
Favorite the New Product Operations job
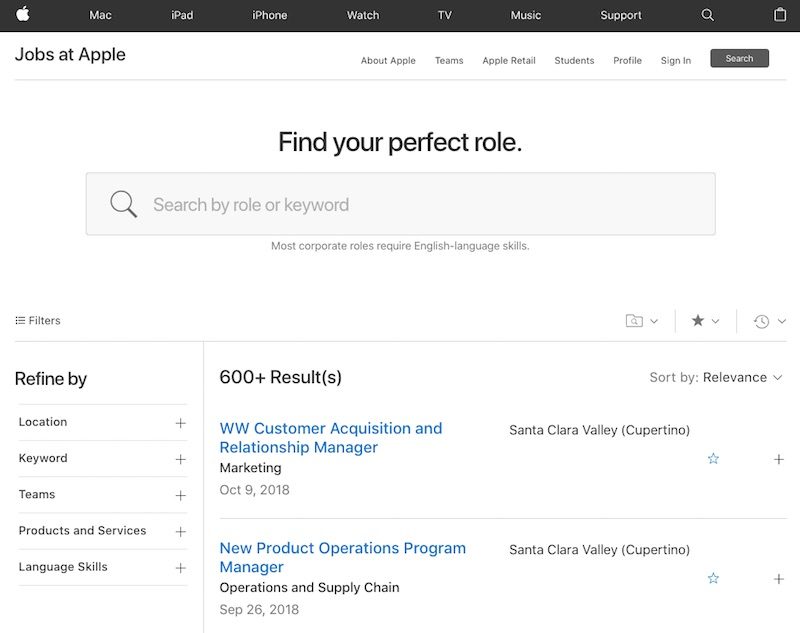click(x=713, y=579)
